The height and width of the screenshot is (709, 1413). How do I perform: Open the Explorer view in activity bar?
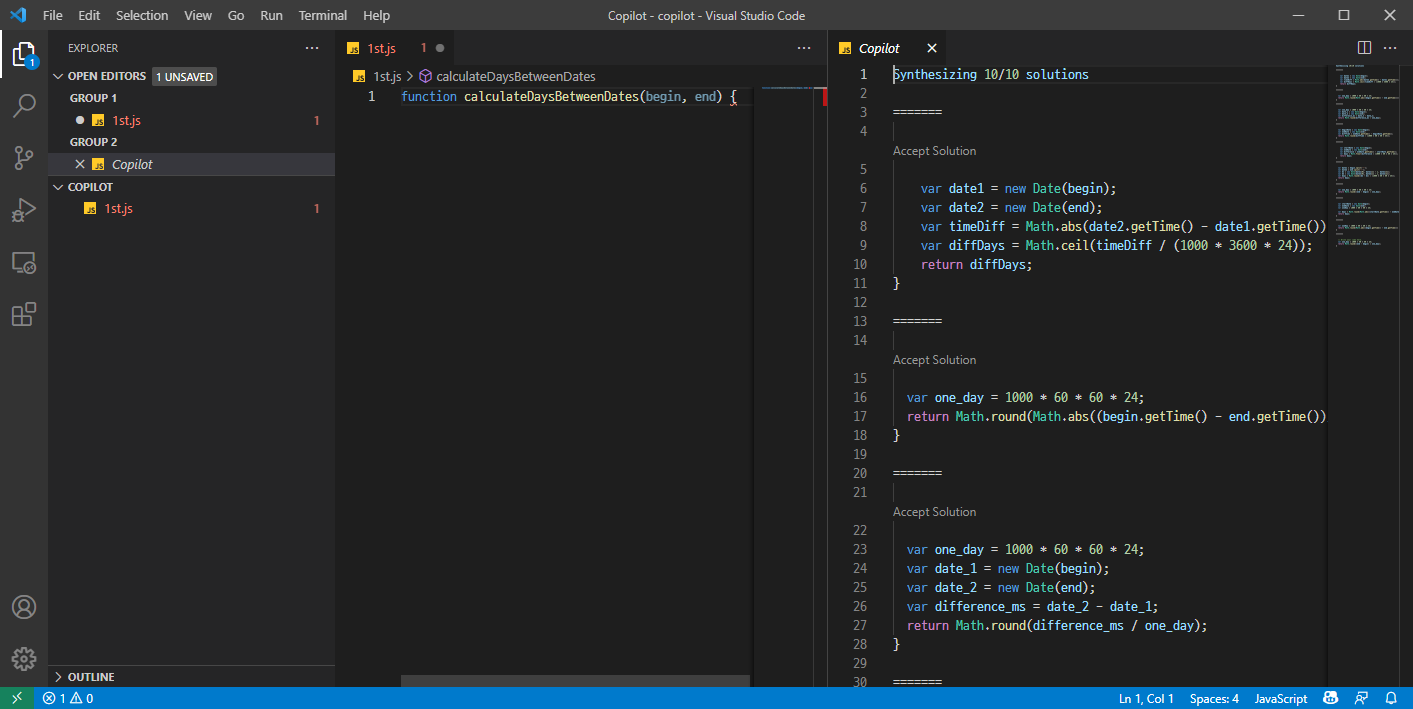point(24,53)
